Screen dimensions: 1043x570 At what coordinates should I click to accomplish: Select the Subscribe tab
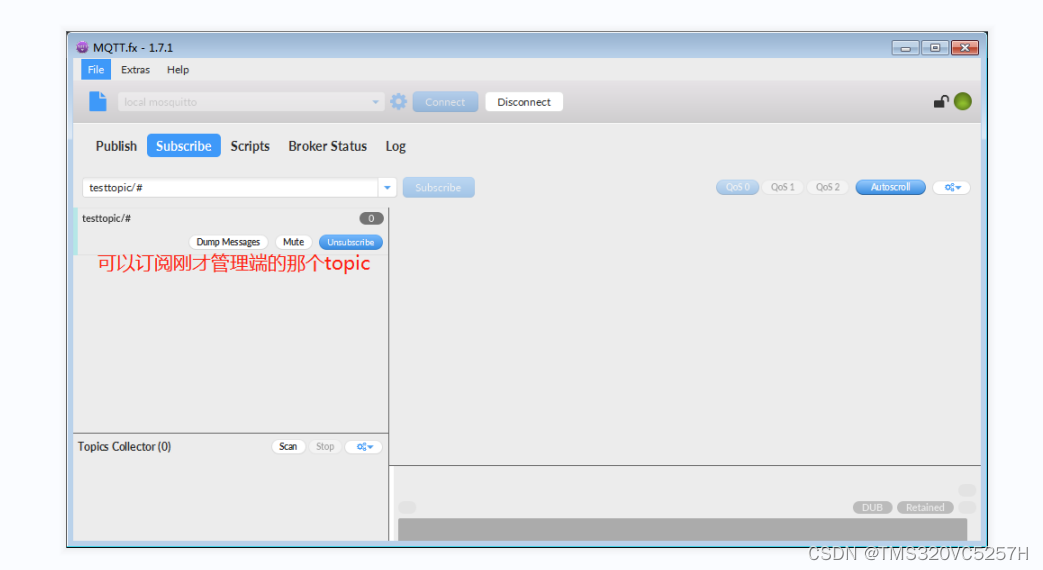[184, 146]
